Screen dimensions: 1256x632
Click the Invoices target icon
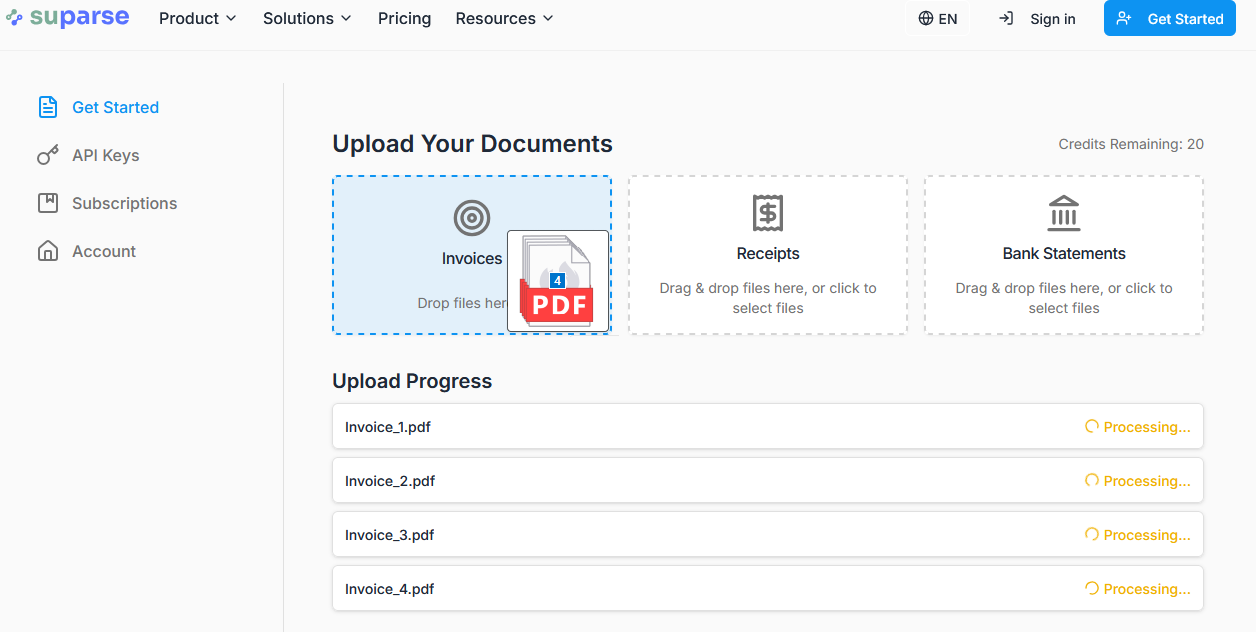pyautogui.click(x=472, y=217)
